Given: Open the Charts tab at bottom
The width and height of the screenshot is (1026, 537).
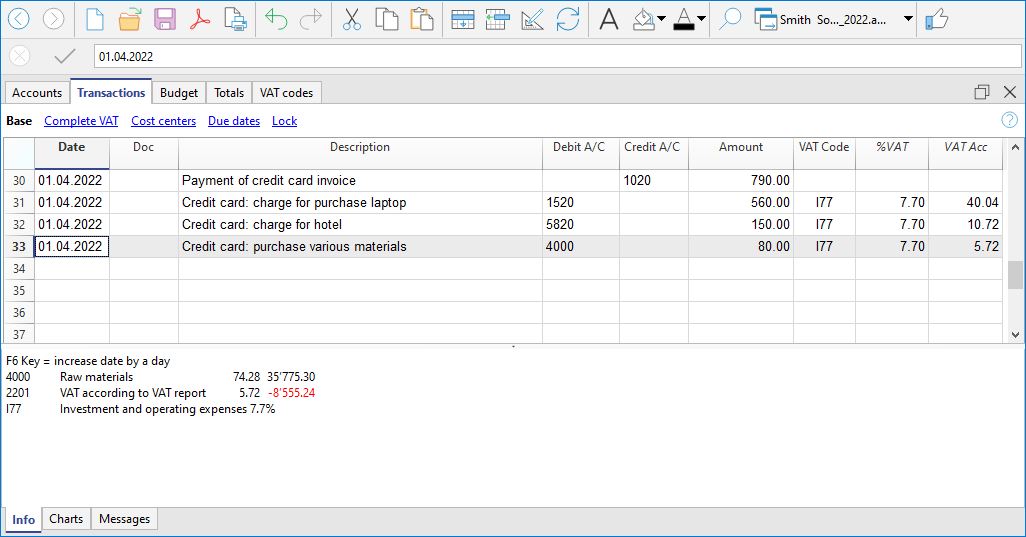Looking at the screenshot, I should 66,519.
